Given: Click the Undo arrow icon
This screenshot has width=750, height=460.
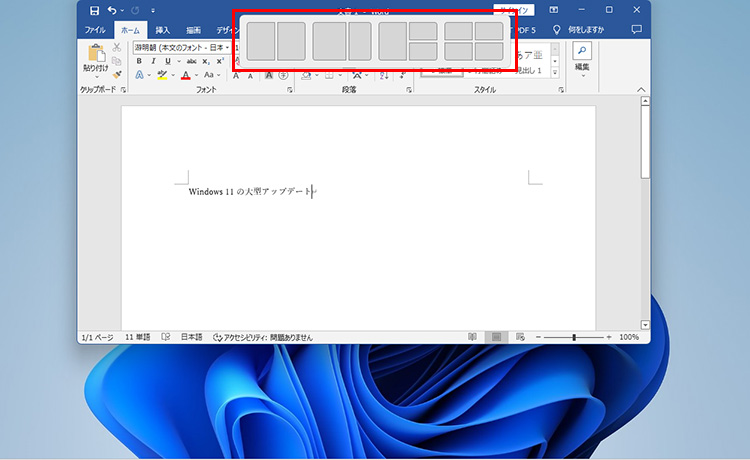Looking at the screenshot, I should pos(112,10).
